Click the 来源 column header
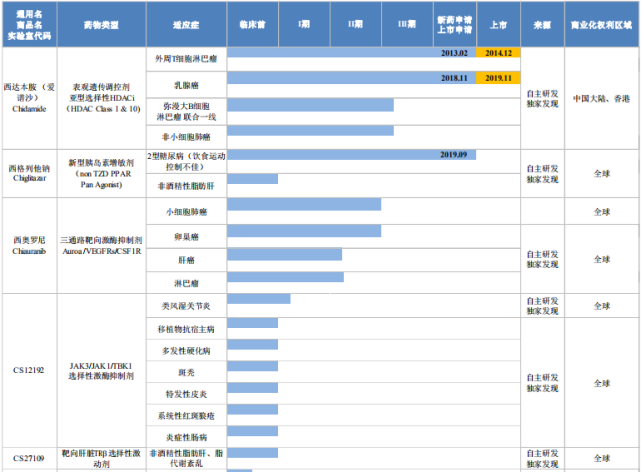Screen dimensions: 641x472 [542, 25]
